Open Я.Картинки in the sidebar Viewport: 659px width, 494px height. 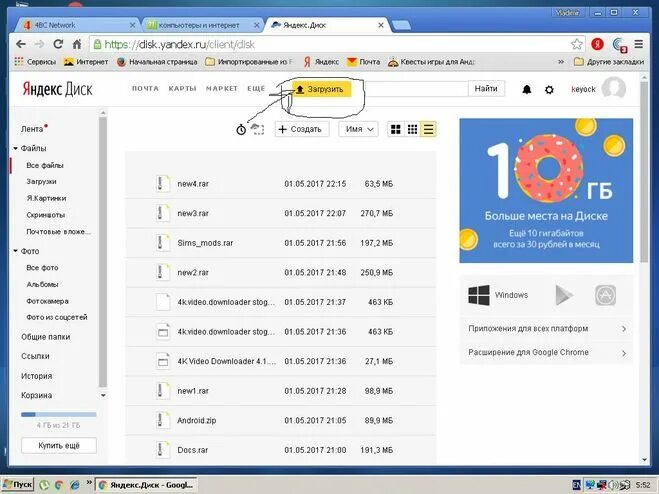click(x=46, y=198)
